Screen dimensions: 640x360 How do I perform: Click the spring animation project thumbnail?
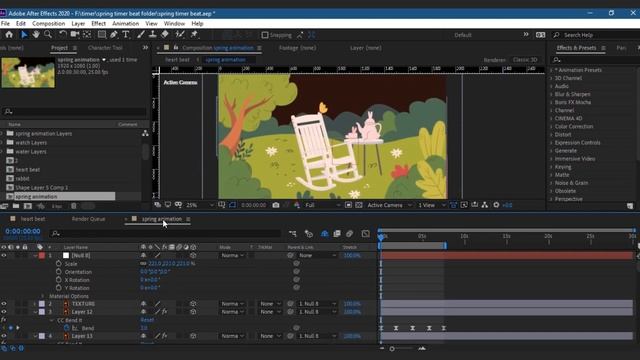(x=28, y=72)
